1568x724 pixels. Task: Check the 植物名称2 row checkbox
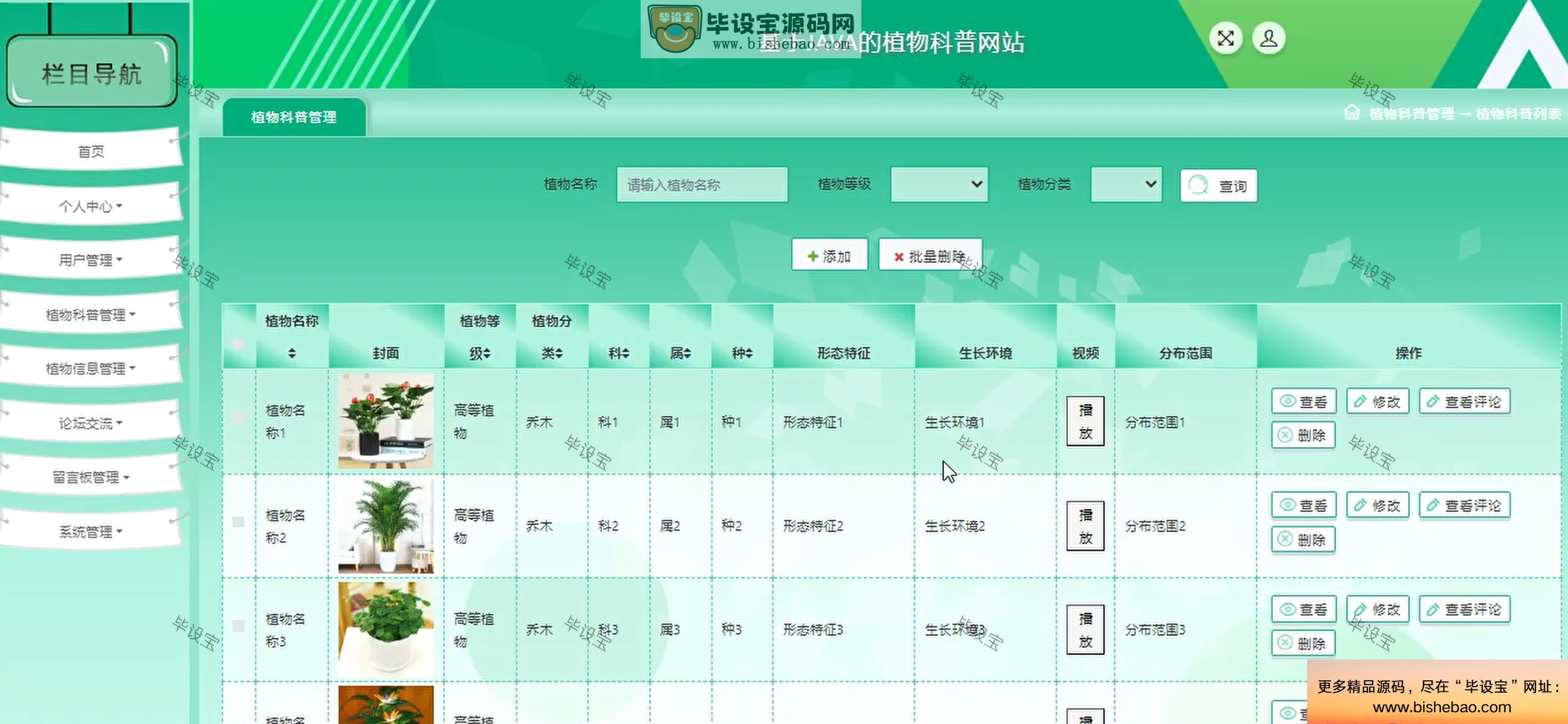coord(239,522)
